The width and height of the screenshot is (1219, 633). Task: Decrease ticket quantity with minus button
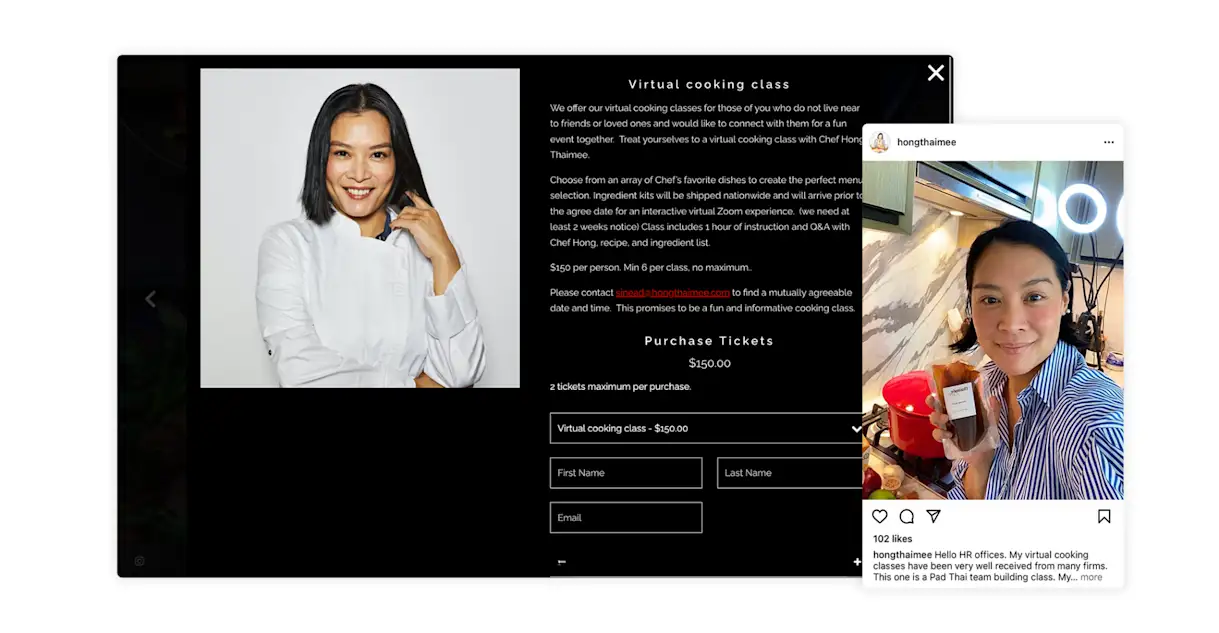[562, 562]
